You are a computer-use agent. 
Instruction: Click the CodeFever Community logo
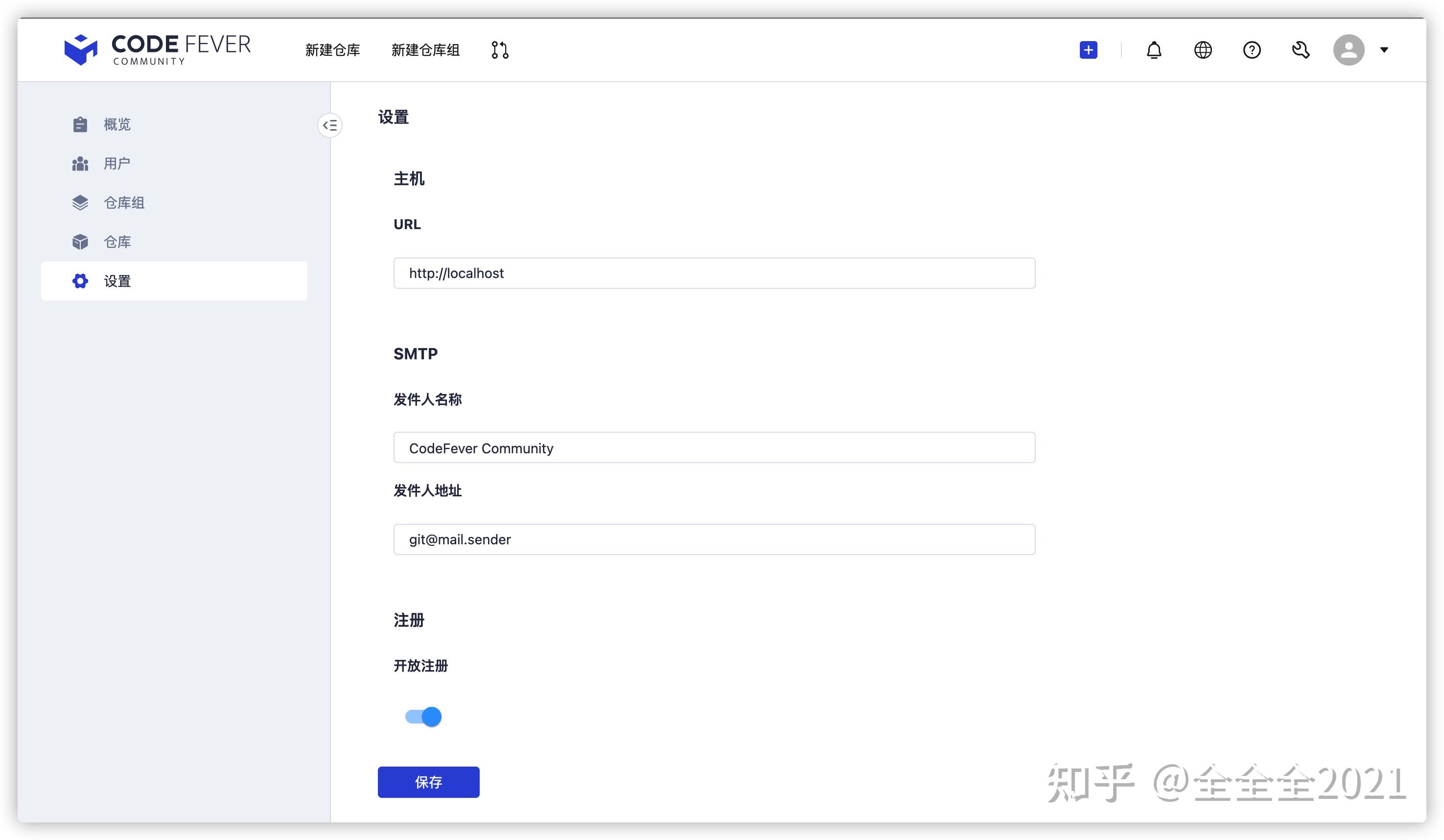coord(158,50)
